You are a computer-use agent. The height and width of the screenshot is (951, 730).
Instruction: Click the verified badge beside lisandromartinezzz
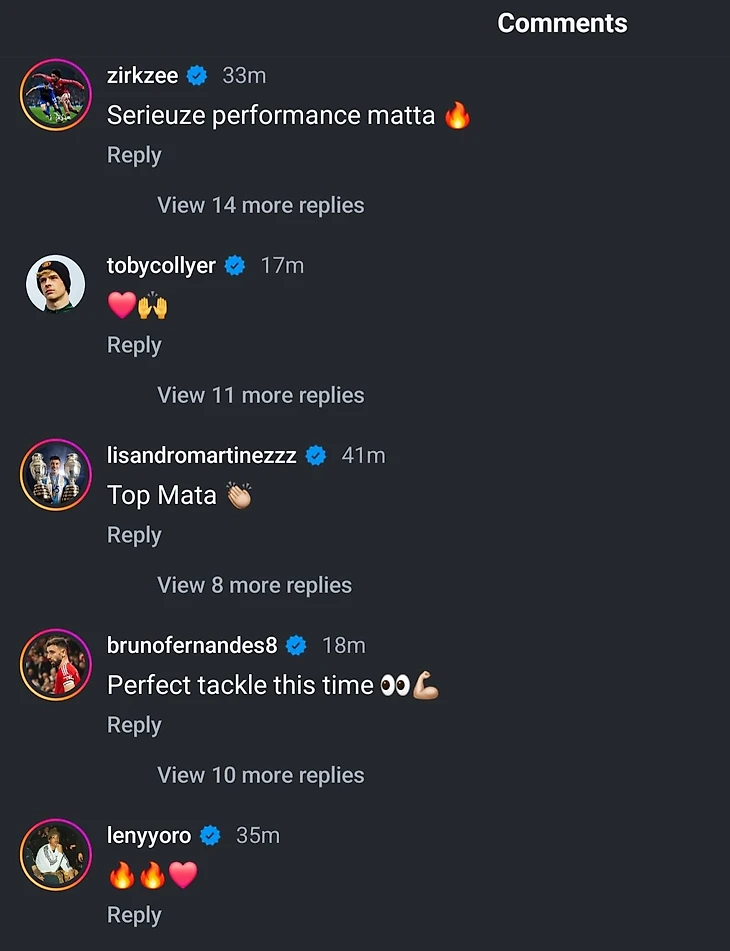tap(316, 456)
